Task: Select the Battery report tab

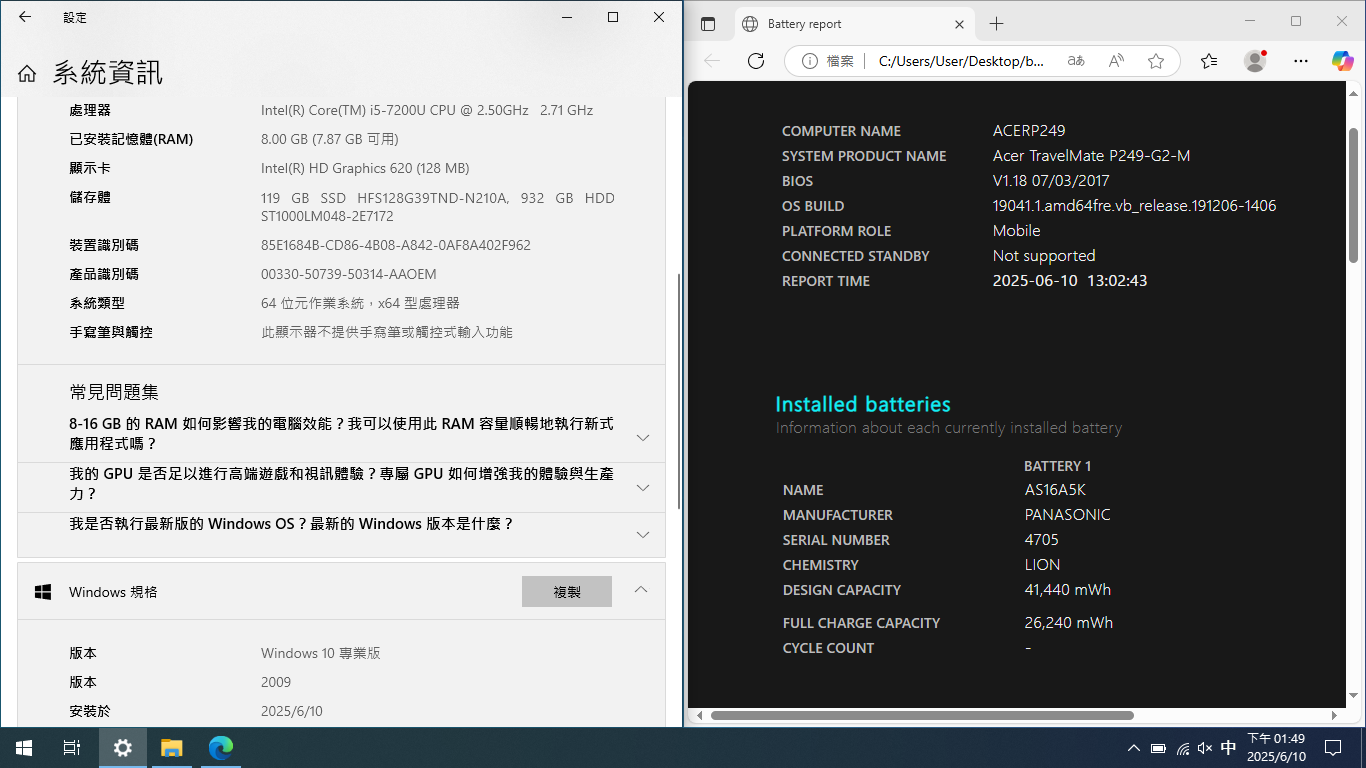Action: click(x=855, y=24)
